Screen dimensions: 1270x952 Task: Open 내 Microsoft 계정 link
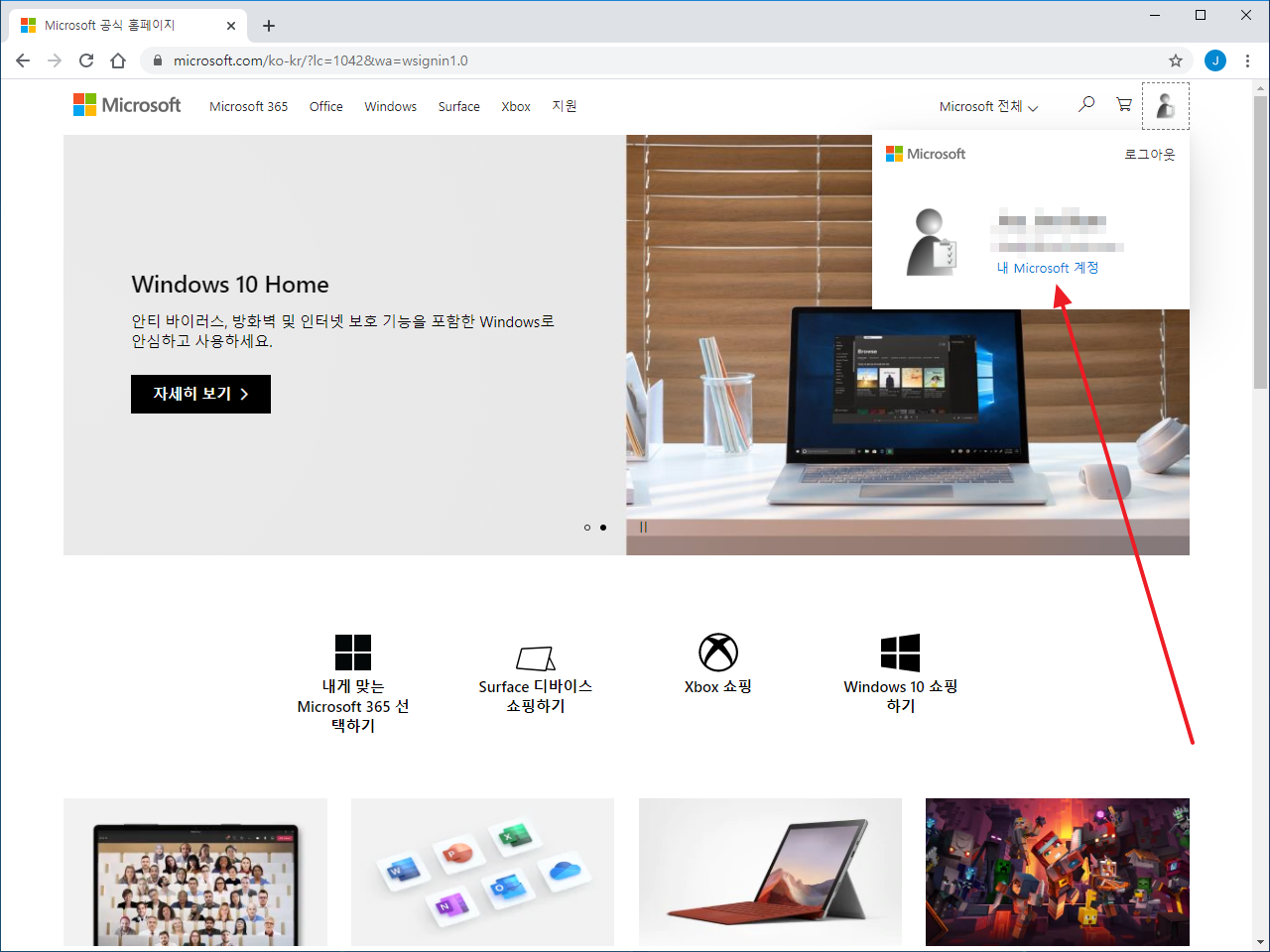(x=1048, y=268)
